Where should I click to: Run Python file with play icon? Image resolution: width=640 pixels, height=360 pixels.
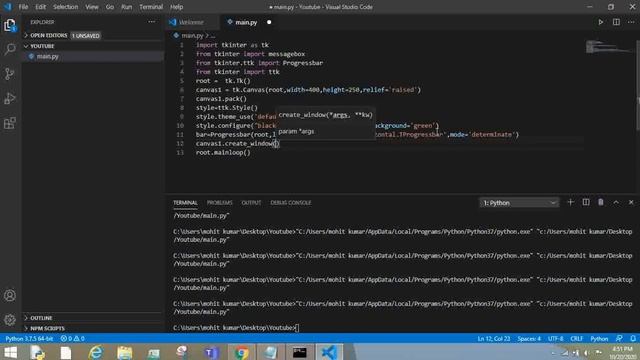pos(601,22)
